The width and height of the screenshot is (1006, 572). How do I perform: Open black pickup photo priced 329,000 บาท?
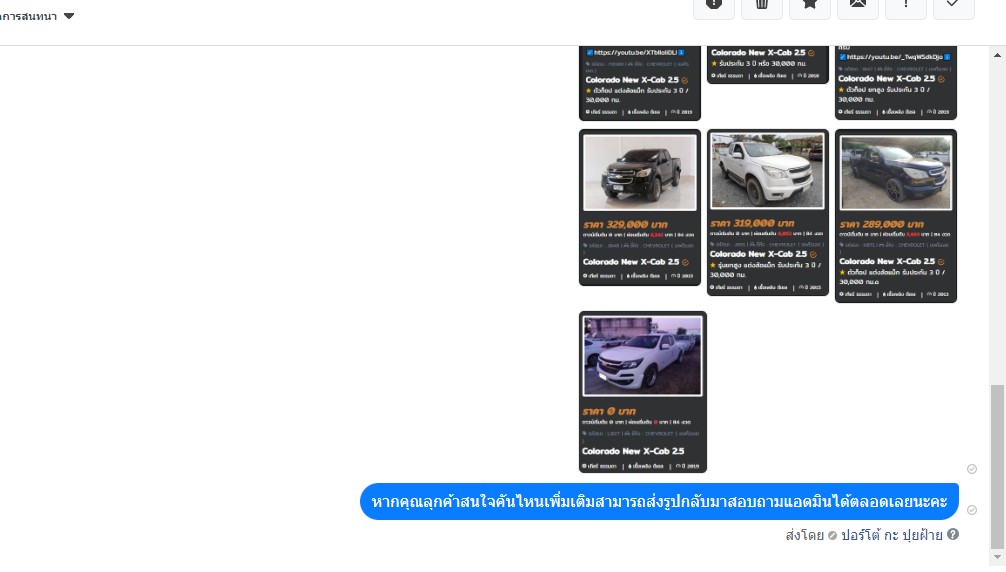[x=640, y=172]
